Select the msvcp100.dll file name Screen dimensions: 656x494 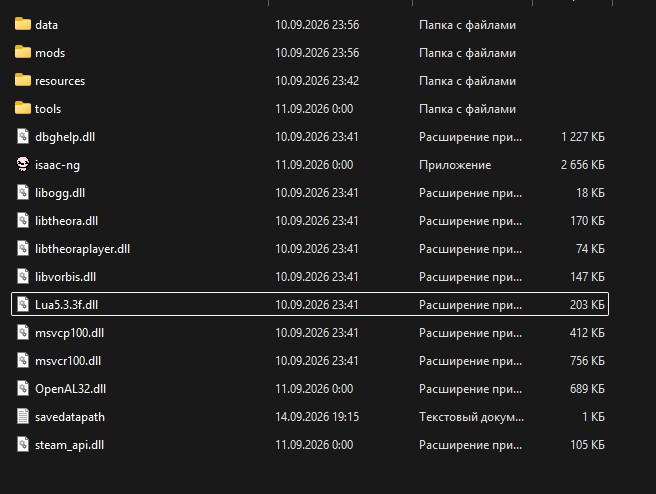pyautogui.click(x=69, y=333)
